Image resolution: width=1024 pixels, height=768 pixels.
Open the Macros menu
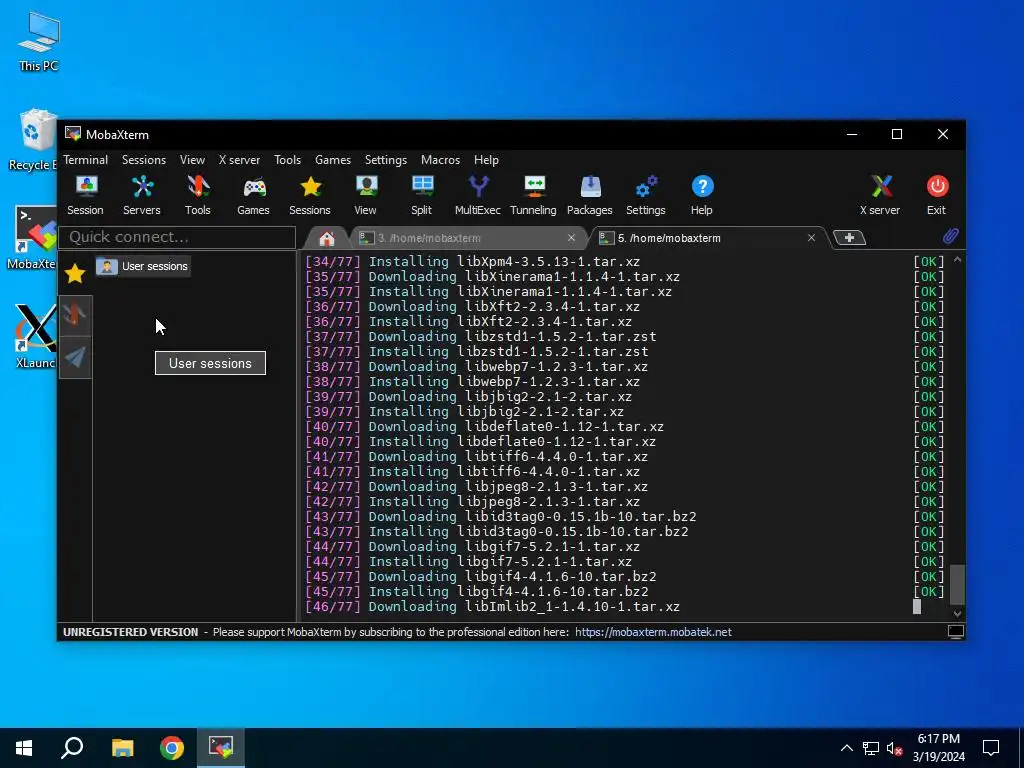coord(440,160)
